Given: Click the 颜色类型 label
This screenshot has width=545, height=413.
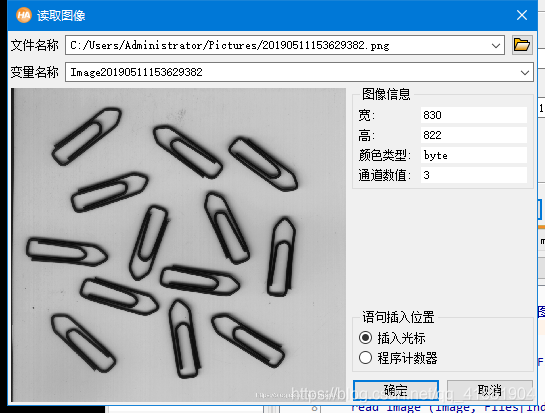Looking at the screenshot, I should 384,155.
